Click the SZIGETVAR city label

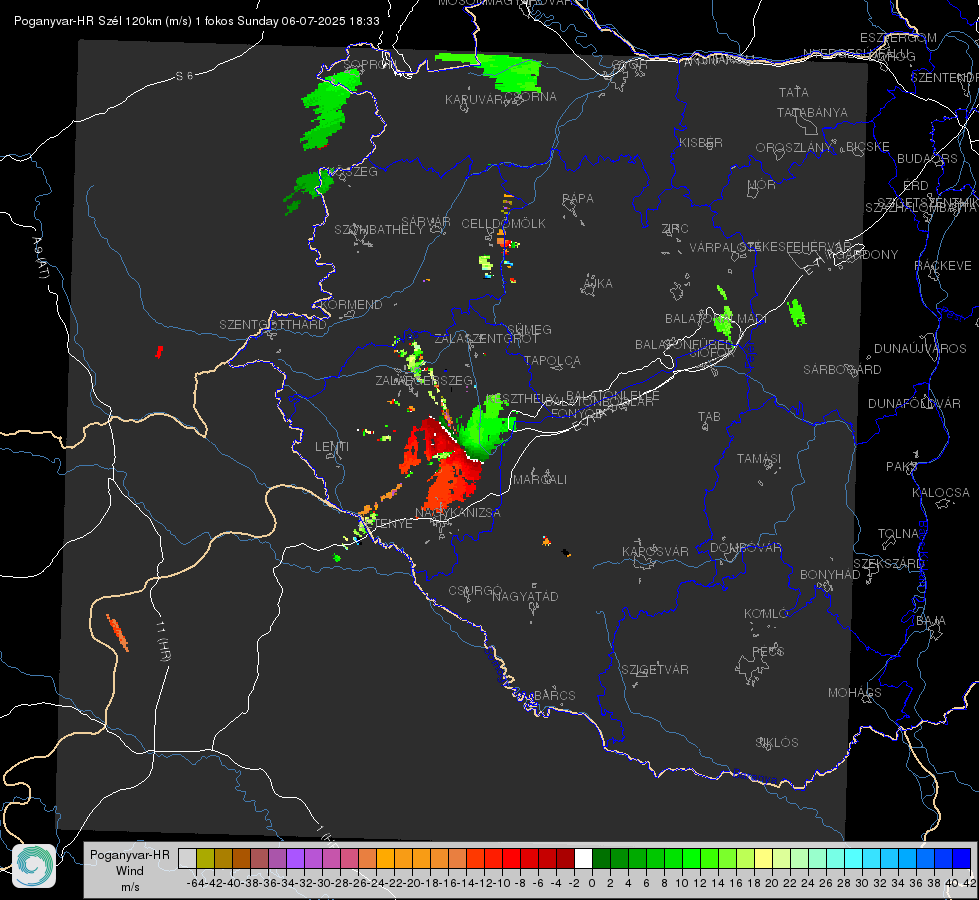(655, 670)
